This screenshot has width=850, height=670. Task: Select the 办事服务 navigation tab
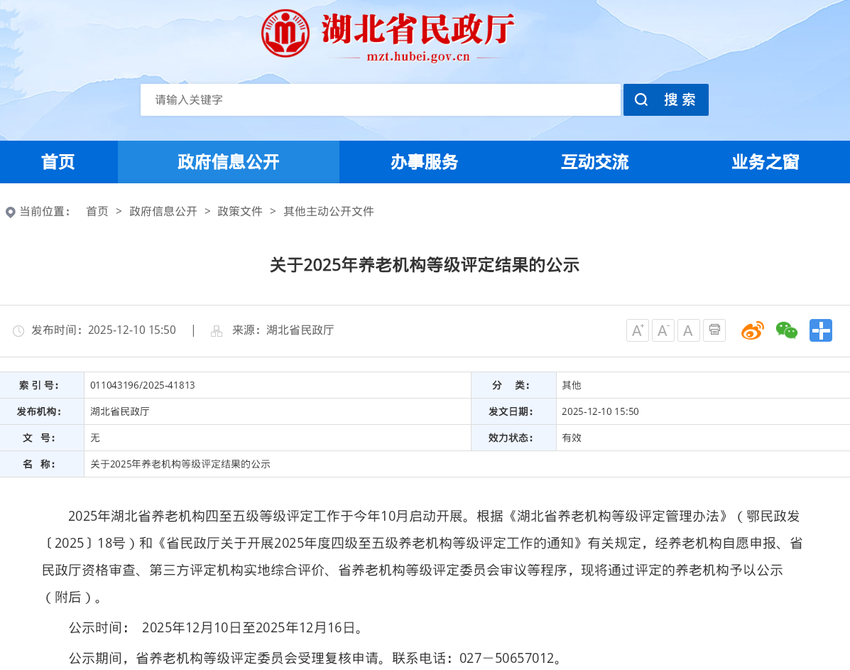click(x=424, y=162)
